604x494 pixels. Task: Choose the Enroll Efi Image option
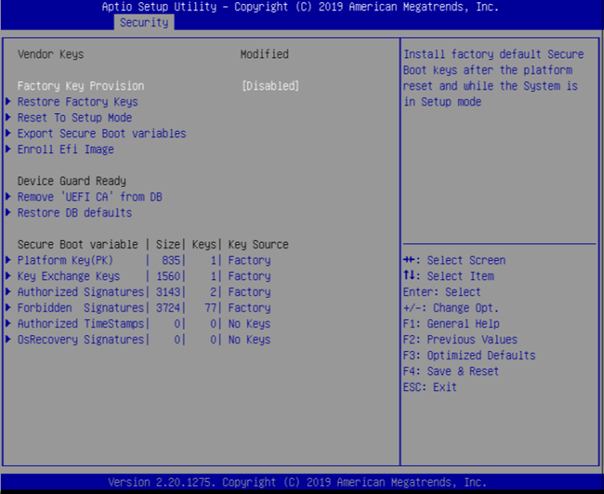point(65,150)
